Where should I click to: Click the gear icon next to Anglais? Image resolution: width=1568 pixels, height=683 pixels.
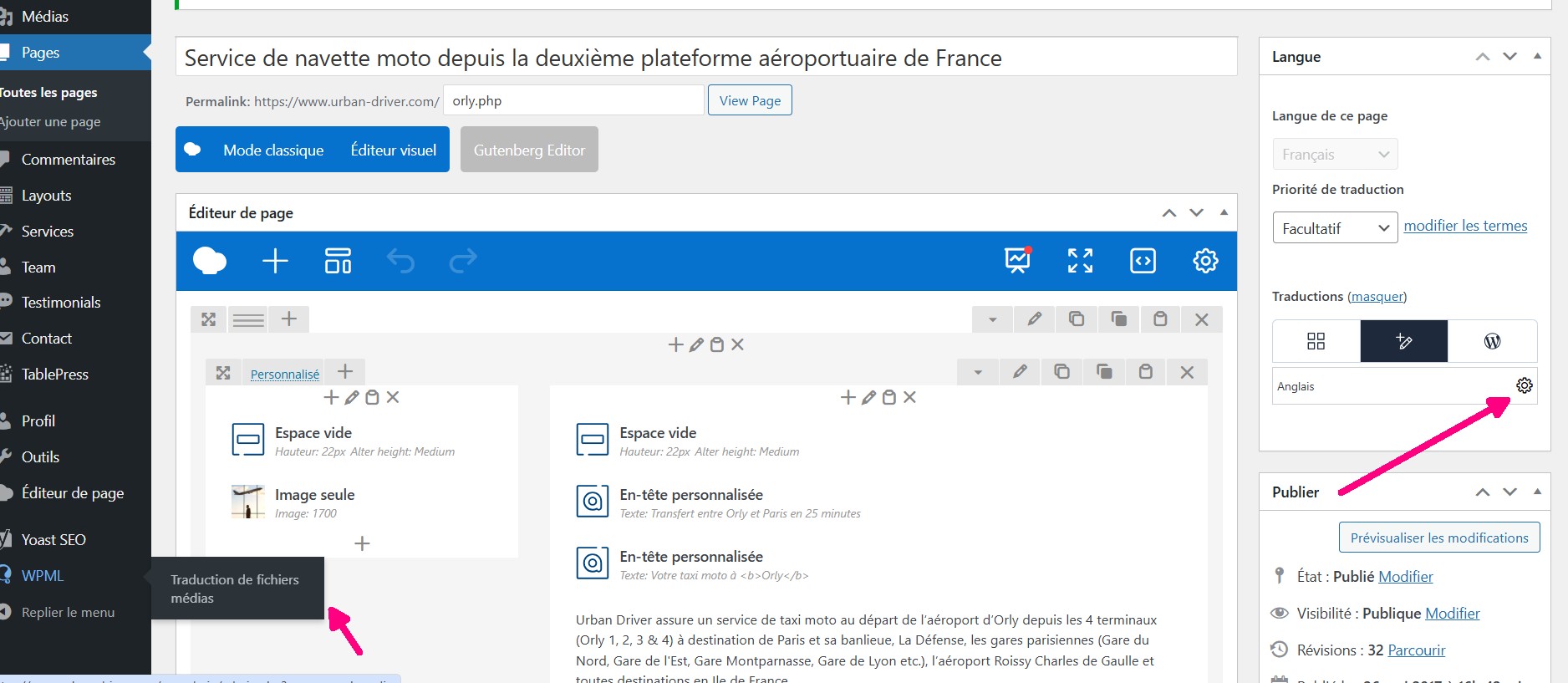pos(1525,385)
